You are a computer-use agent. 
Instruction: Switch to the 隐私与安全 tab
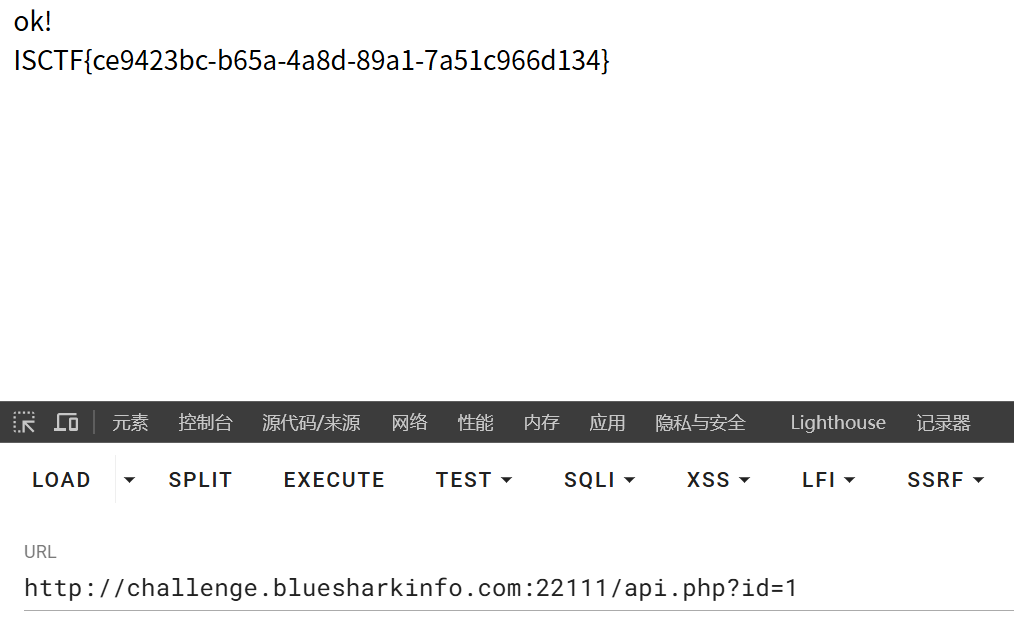(700, 423)
